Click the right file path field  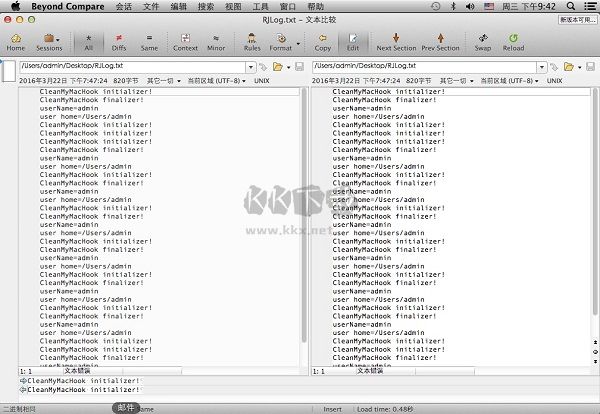(424, 67)
